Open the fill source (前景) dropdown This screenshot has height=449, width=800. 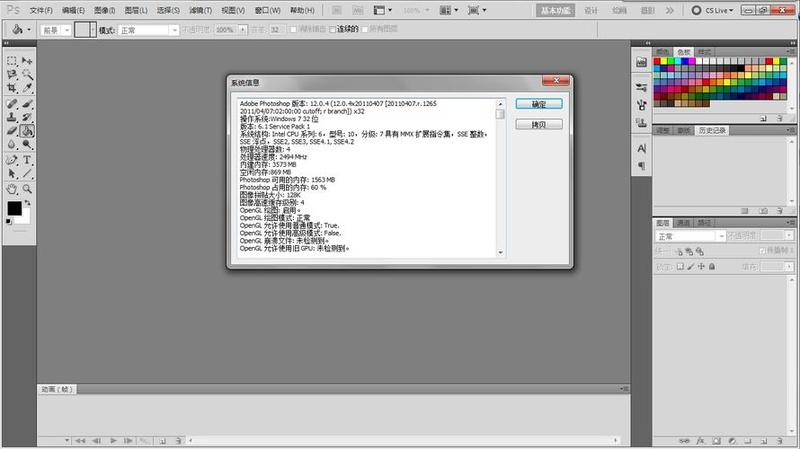pyautogui.click(x=56, y=30)
